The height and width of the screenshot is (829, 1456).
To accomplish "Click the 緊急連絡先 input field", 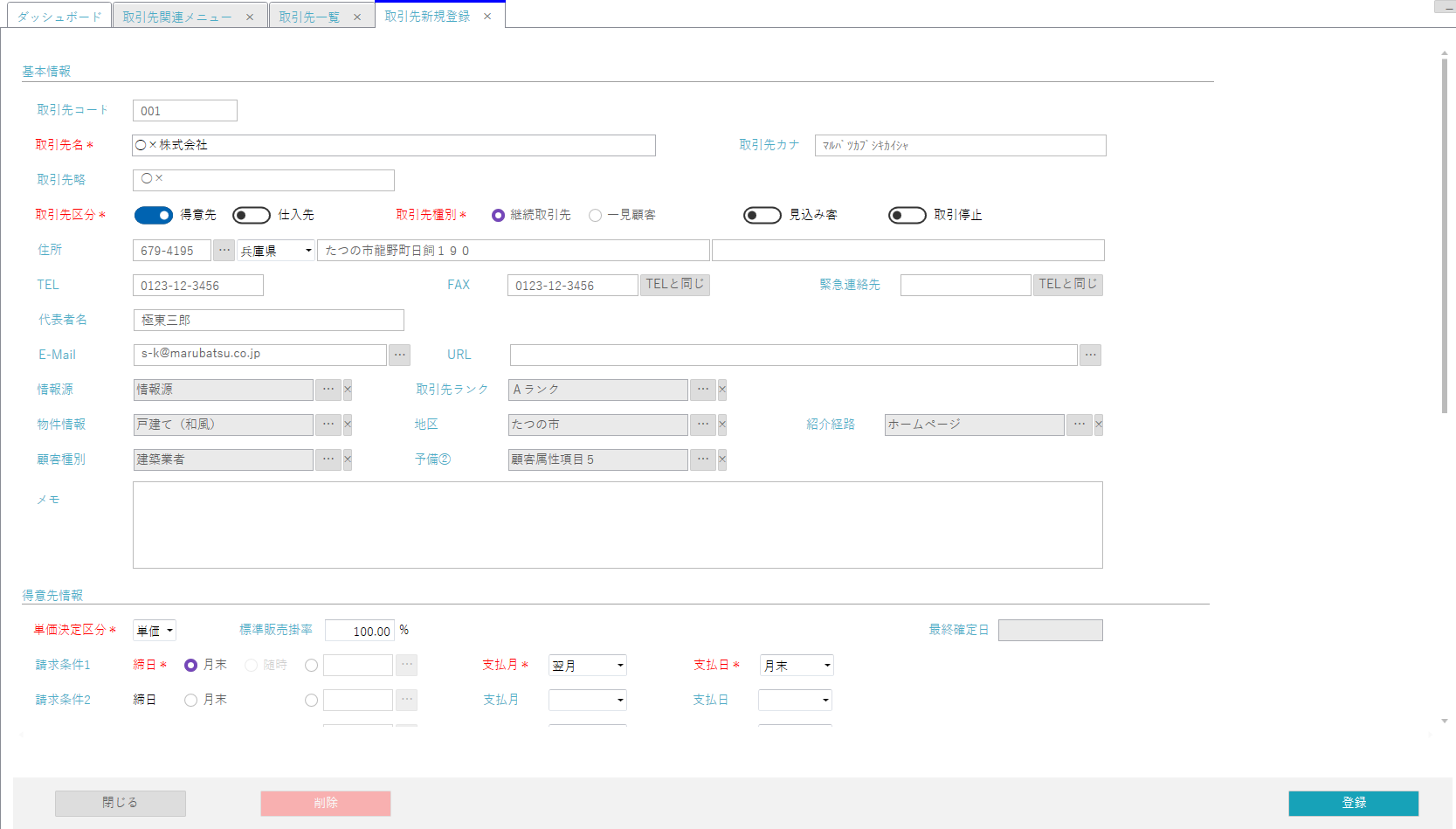I will coord(966,286).
